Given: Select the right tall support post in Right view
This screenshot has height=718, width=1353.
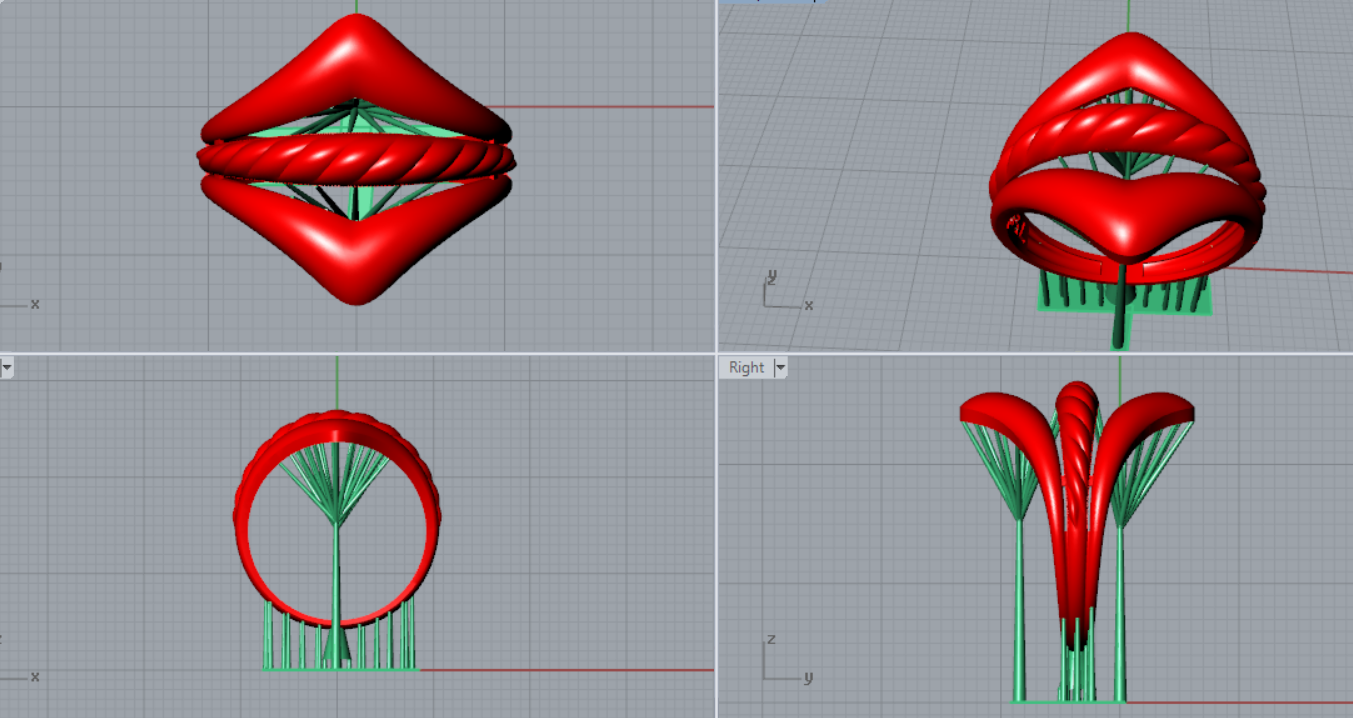Looking at the screenshot, I should pos(1119,610).
